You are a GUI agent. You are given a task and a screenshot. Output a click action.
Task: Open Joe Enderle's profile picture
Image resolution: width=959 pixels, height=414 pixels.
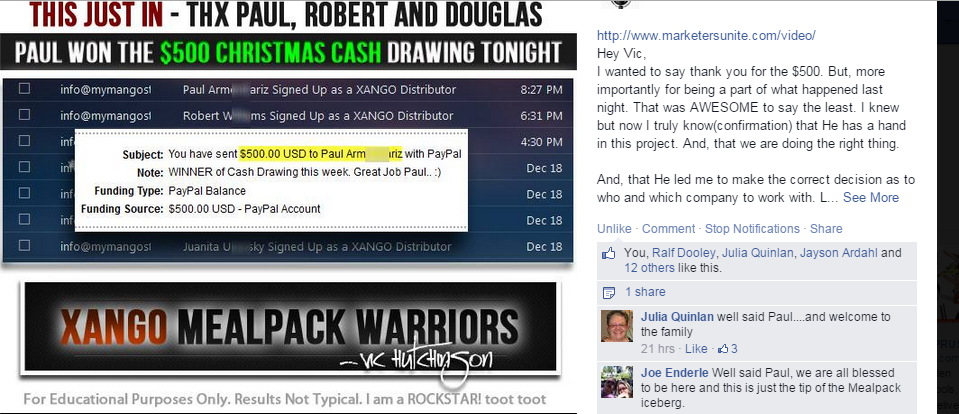(616, 382)
